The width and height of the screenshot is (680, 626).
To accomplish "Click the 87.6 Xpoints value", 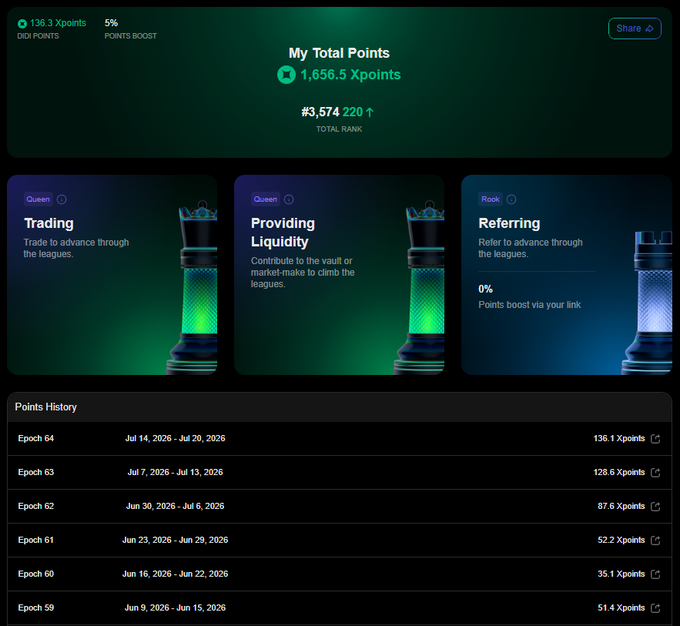I will (x=621, y=506).
